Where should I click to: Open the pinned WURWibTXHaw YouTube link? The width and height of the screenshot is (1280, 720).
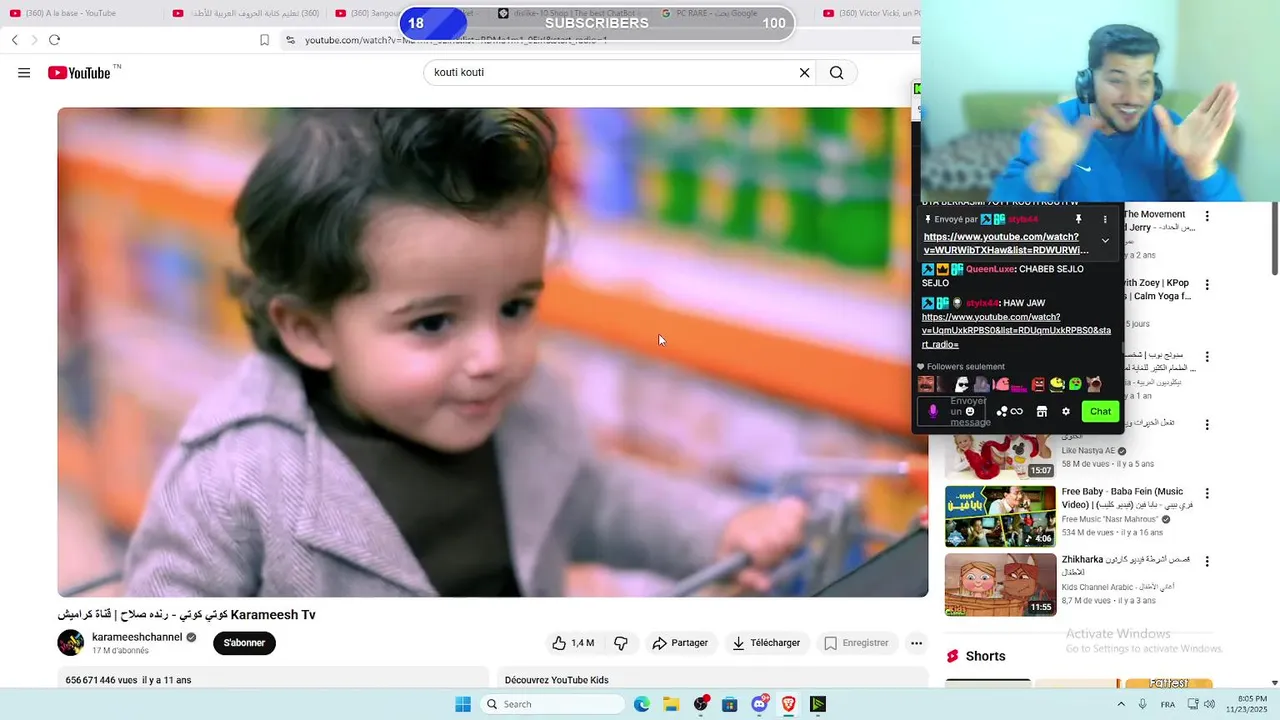pyautogui.click(x=1005, y=243)
